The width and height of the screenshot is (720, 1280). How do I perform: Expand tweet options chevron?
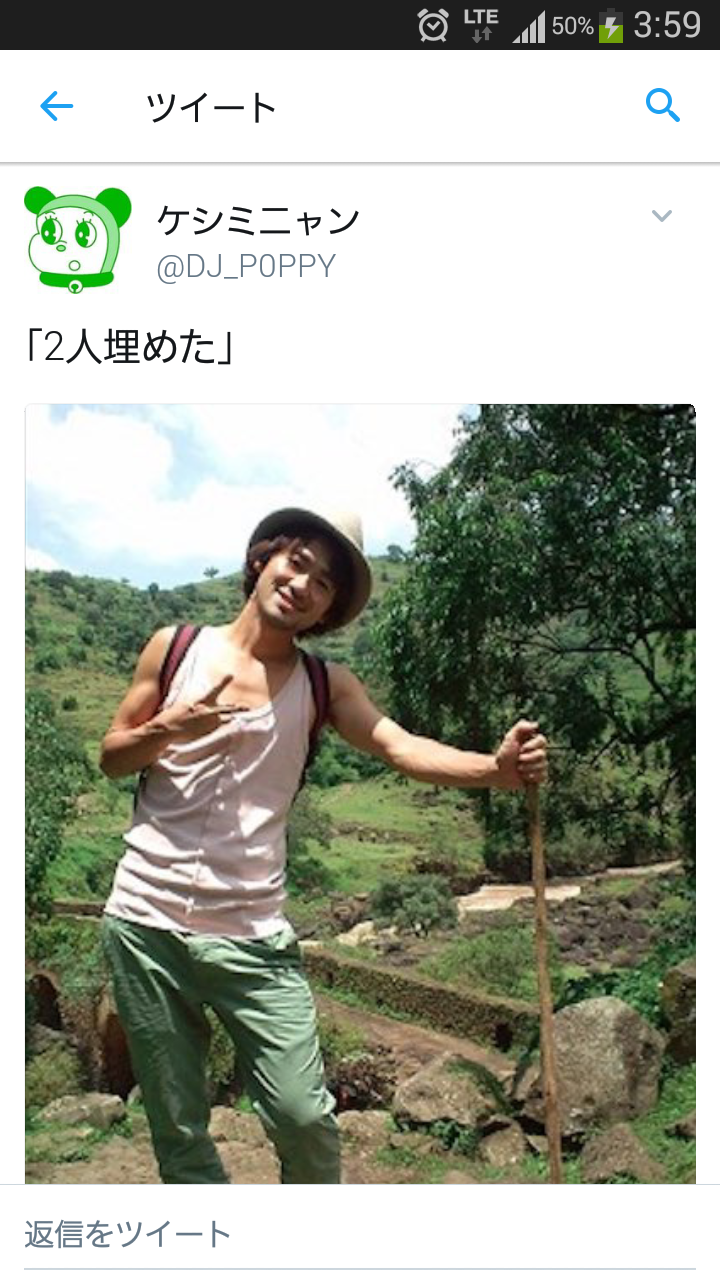click(662, 215)
